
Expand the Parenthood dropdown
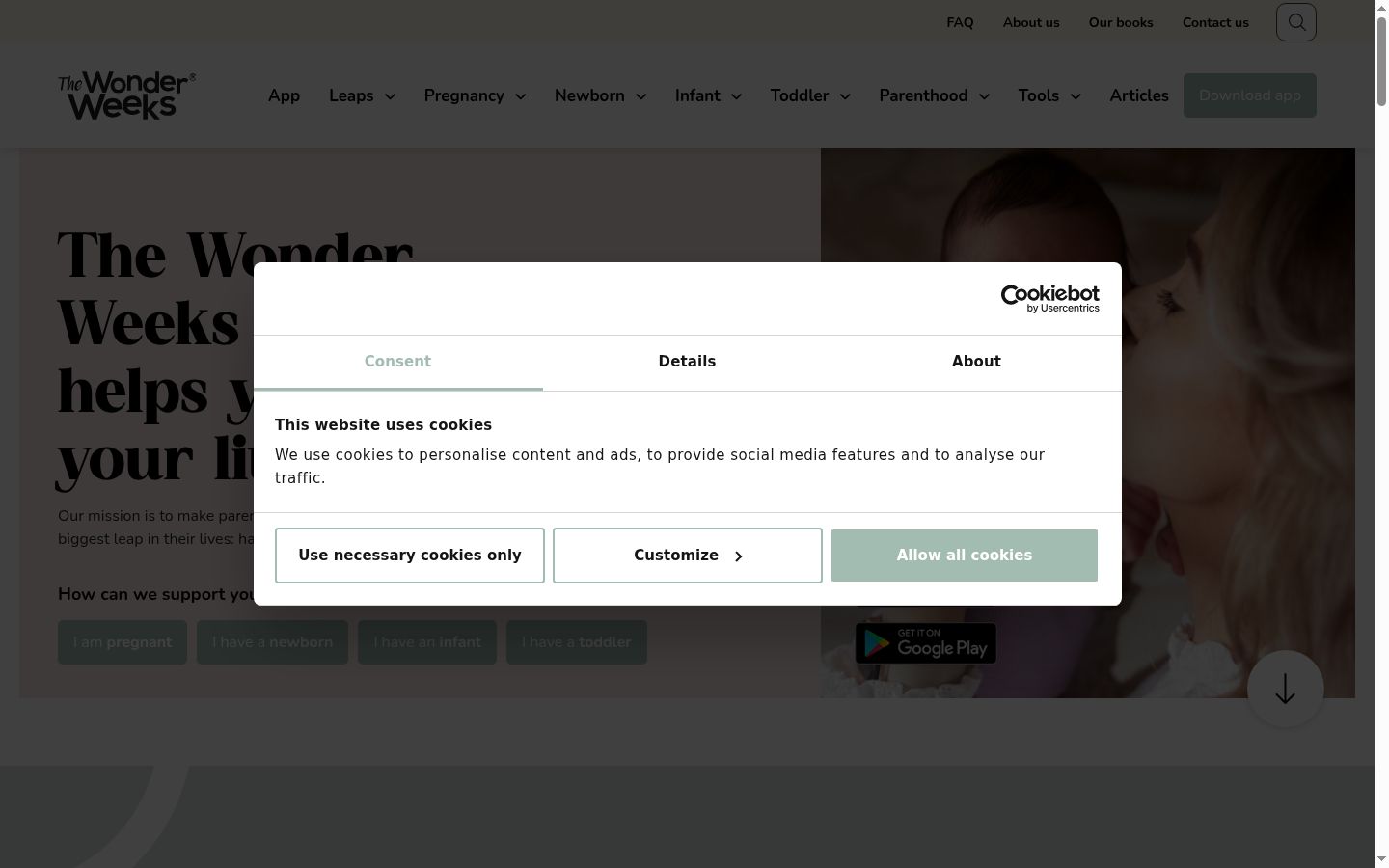pos(934,95)
